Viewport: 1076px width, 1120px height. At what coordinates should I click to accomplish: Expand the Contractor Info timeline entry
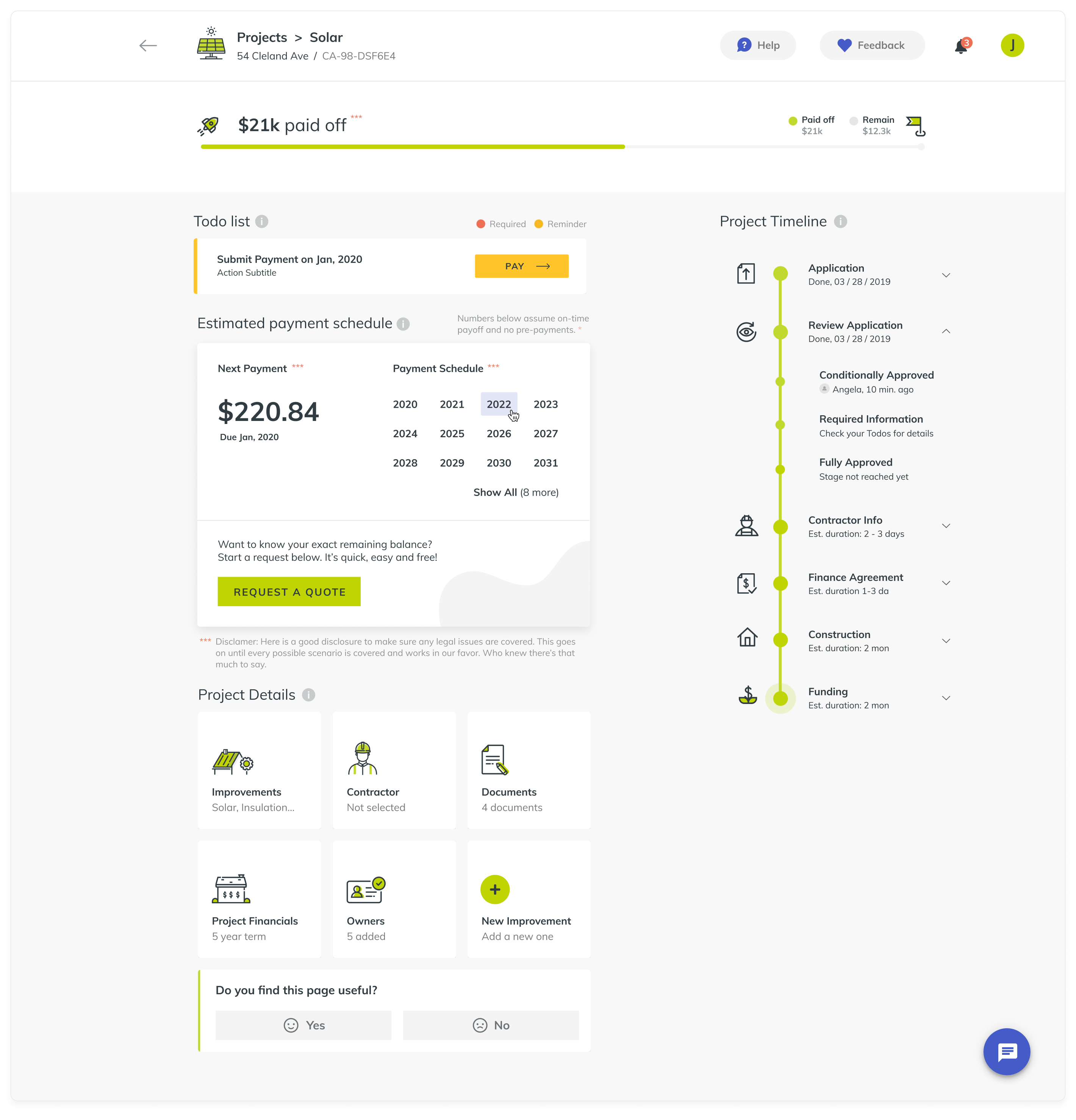click(947, 526)
